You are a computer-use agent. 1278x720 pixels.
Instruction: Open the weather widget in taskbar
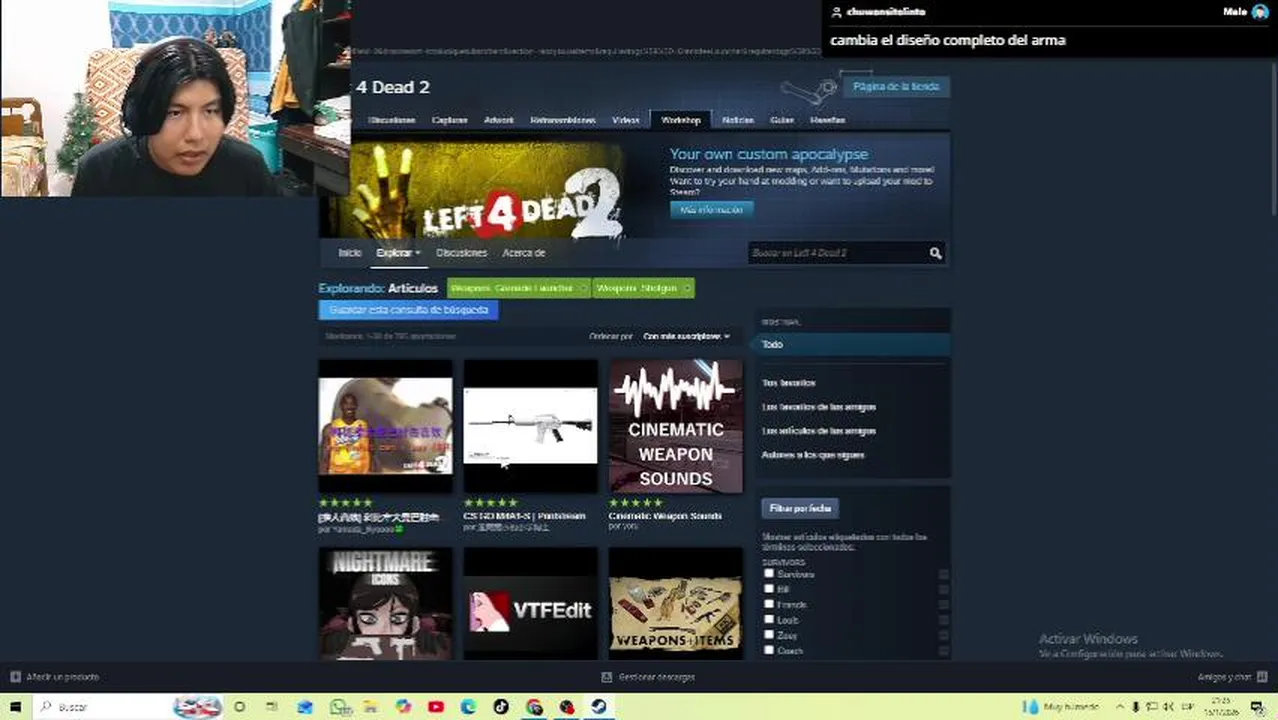coord(1063,707)
